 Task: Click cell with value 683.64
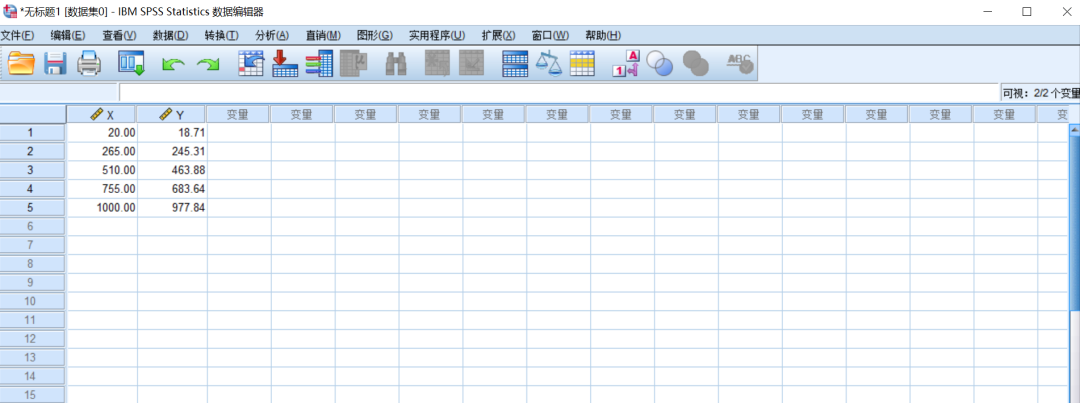pyautogui.click(x=172, y=188)
